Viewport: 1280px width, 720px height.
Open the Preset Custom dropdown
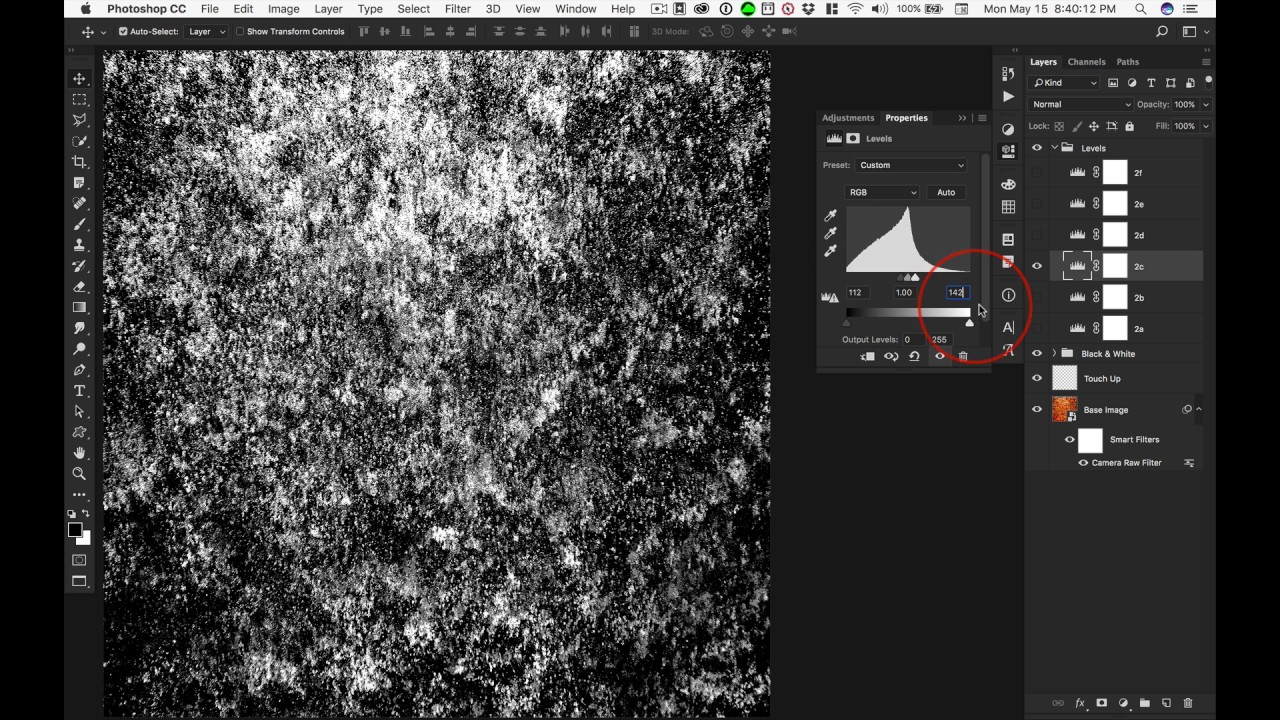(x=911, y=165)
